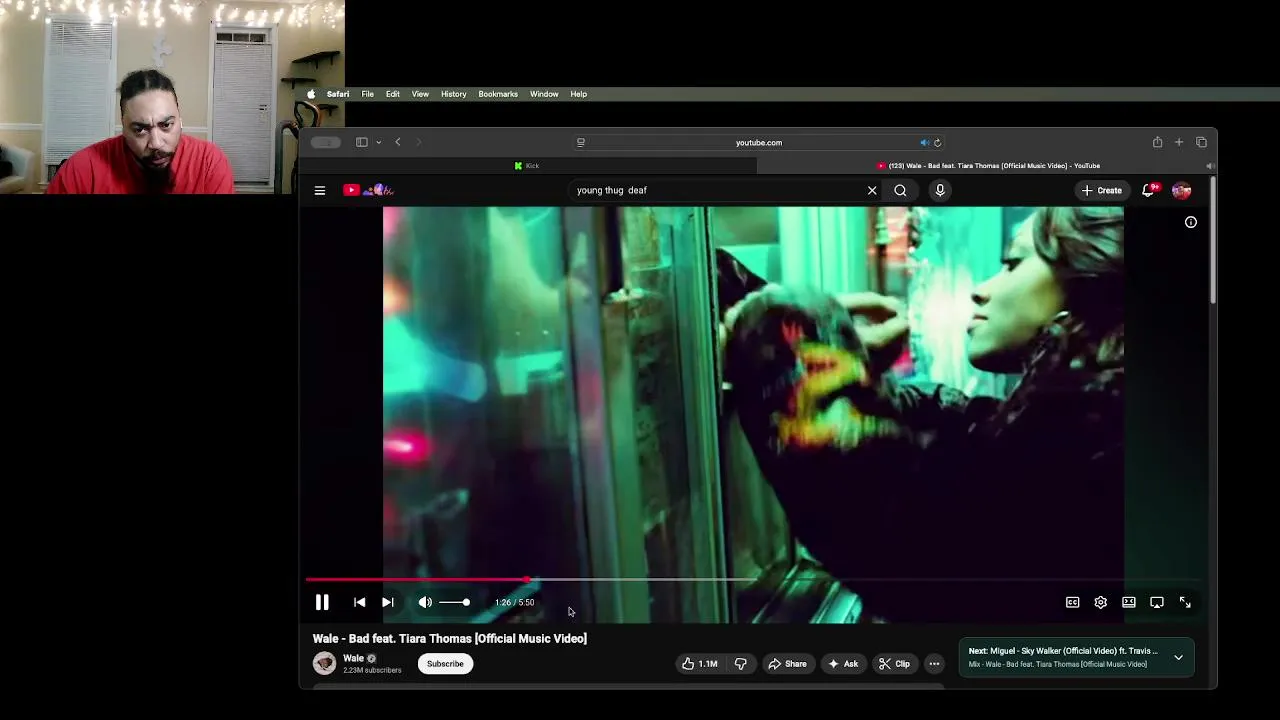Screen dimensions: 1280x720
Task: Cast the video via AirPlay icon
Action: [x=1156, y=602]
